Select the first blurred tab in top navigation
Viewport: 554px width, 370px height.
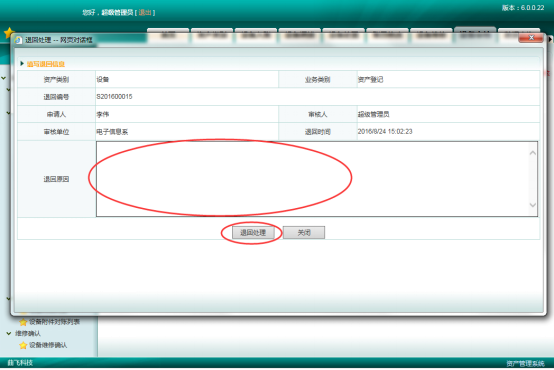(x=168, y=34)
